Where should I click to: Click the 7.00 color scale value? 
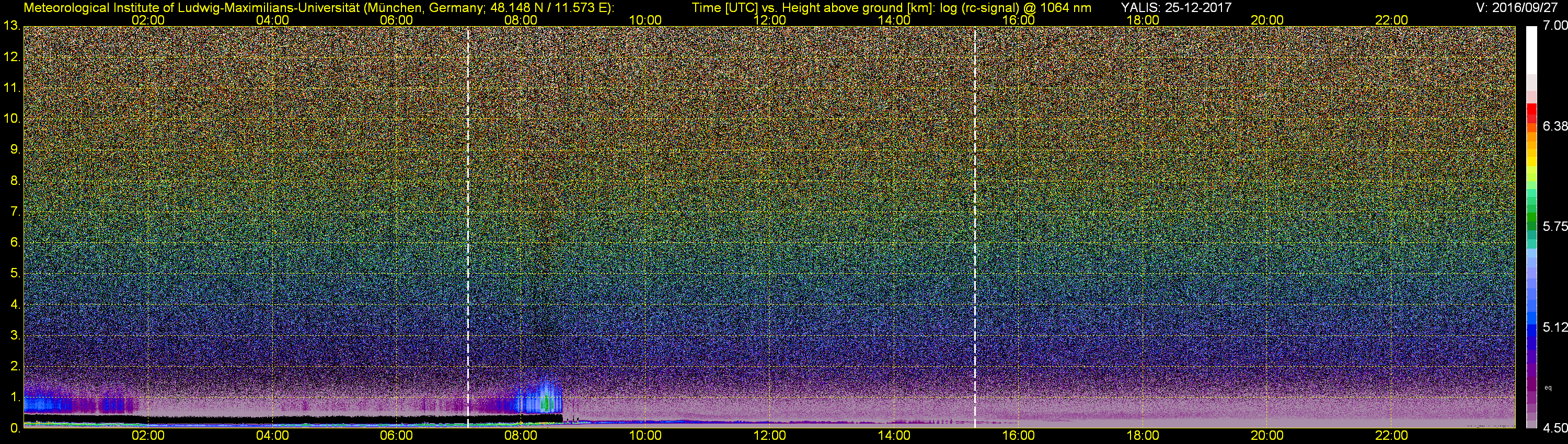[x=1554, y=26]
